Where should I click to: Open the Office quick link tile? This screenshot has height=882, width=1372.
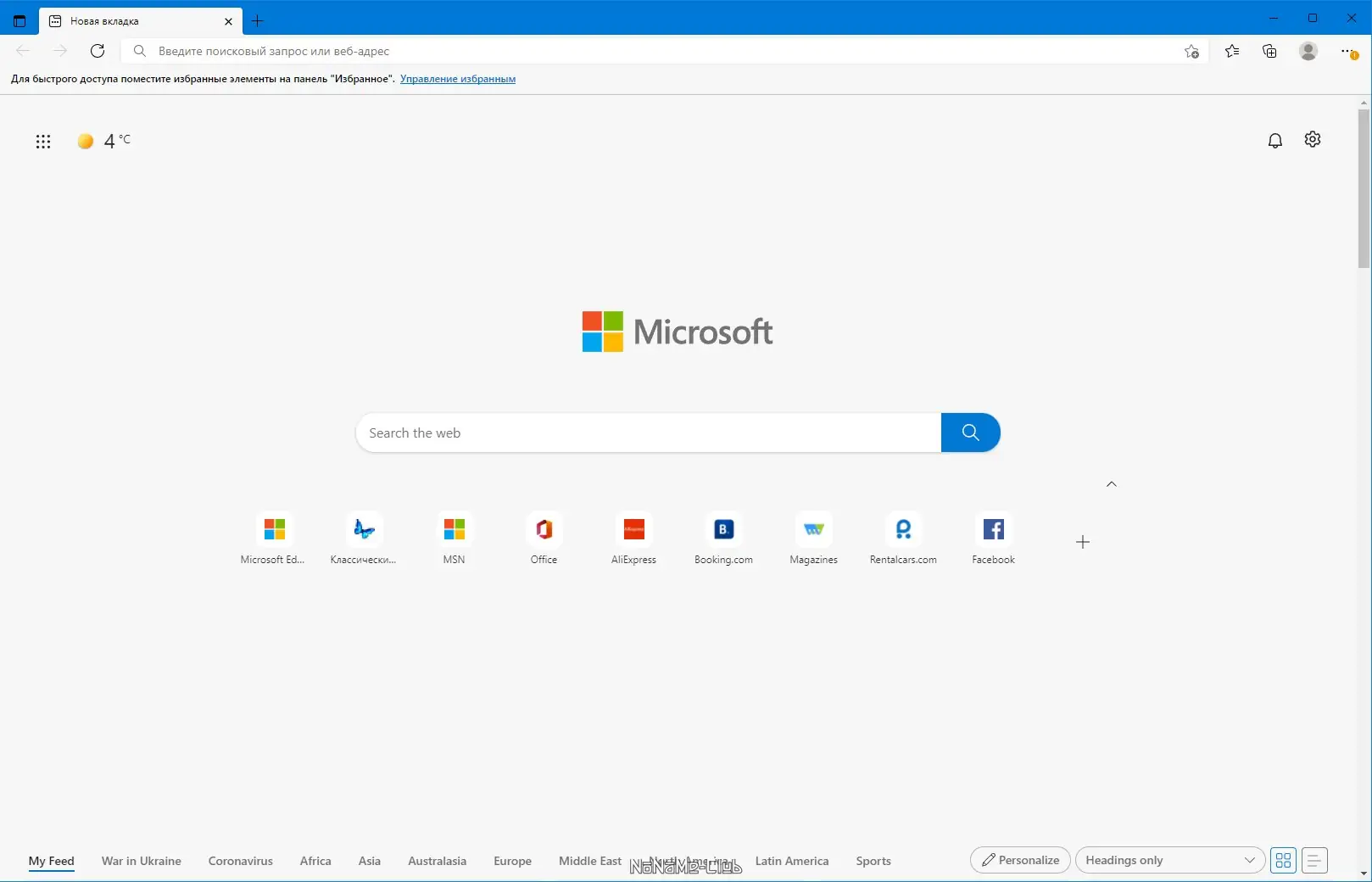pyautogui.click(x=544, y=539)
